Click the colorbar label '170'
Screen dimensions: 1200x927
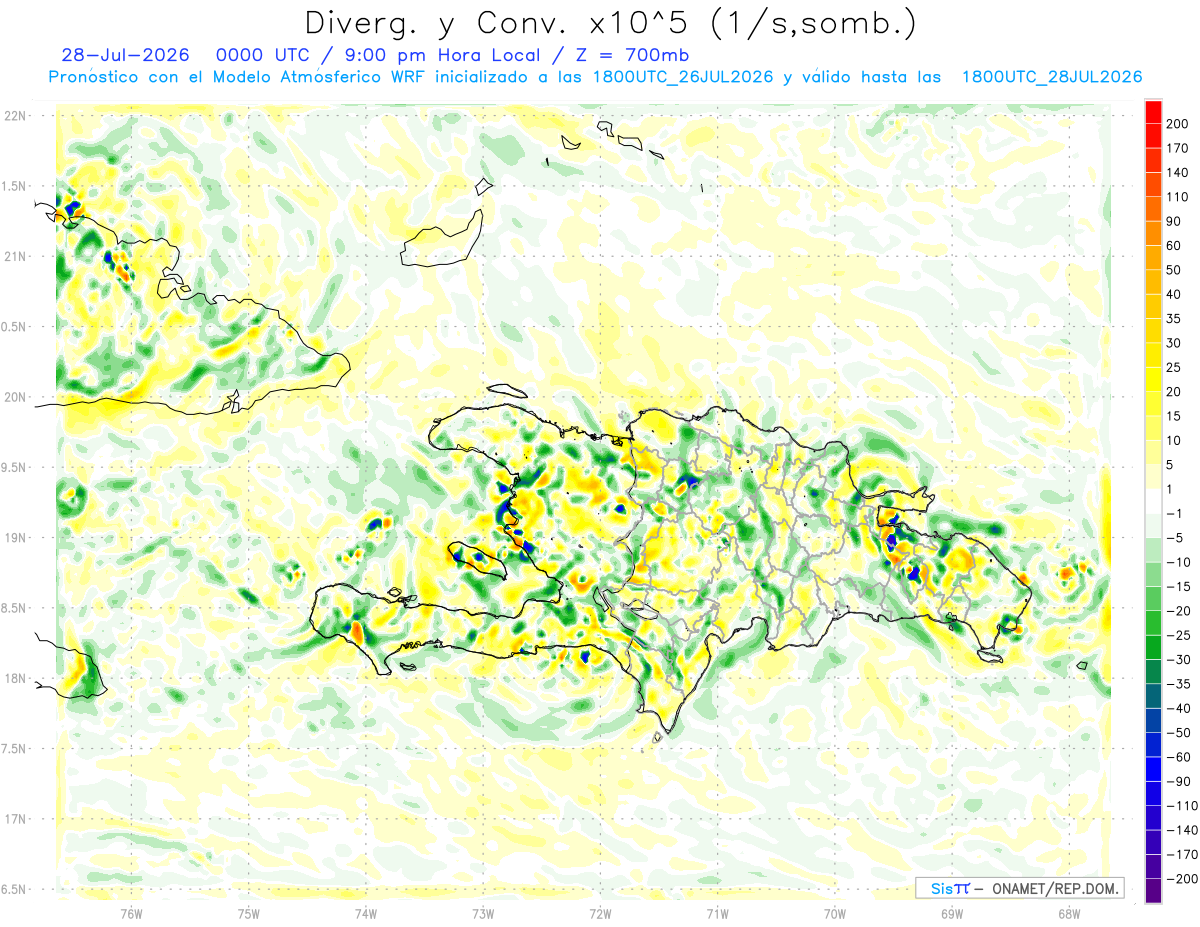[x=1178, y=148]
